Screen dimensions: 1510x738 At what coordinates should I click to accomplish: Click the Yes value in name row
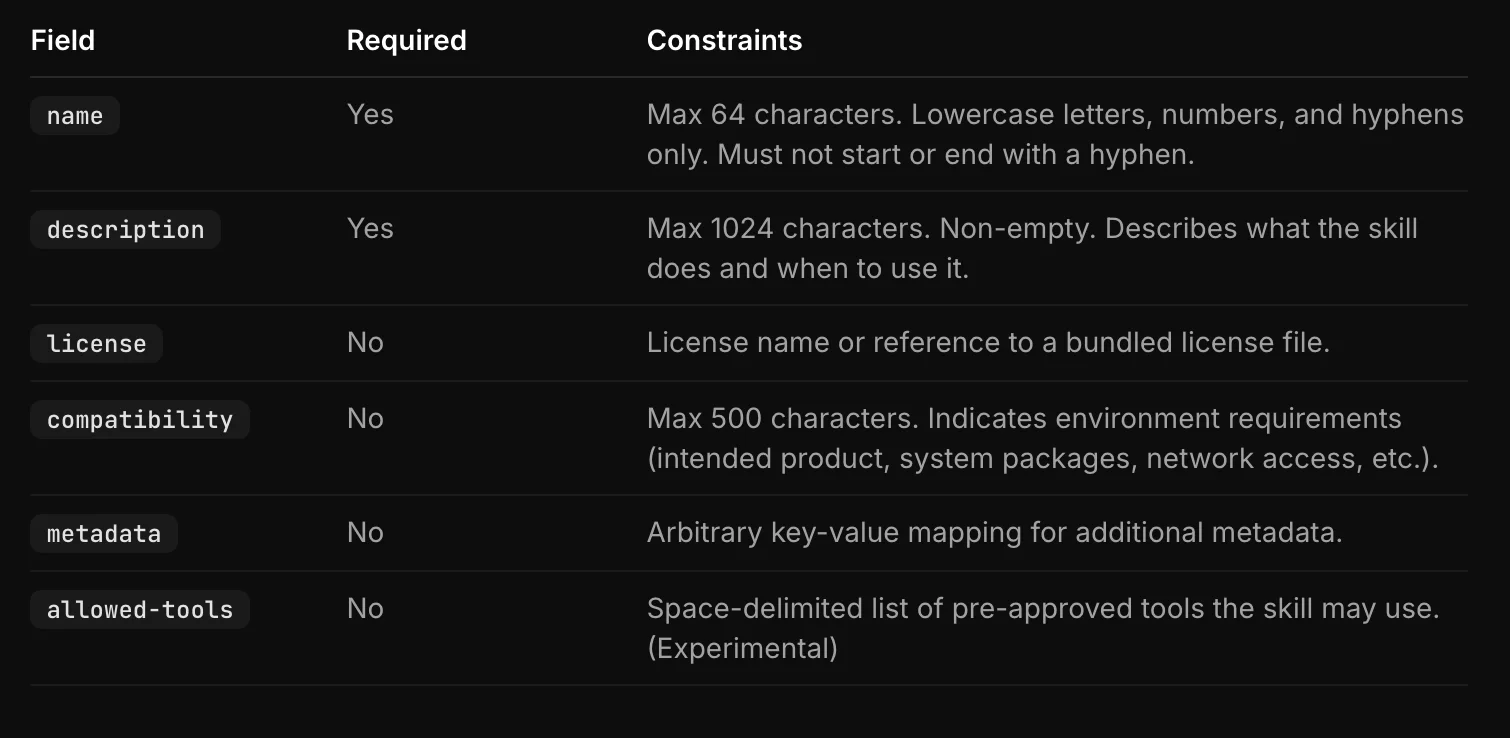tap(370, 115)
